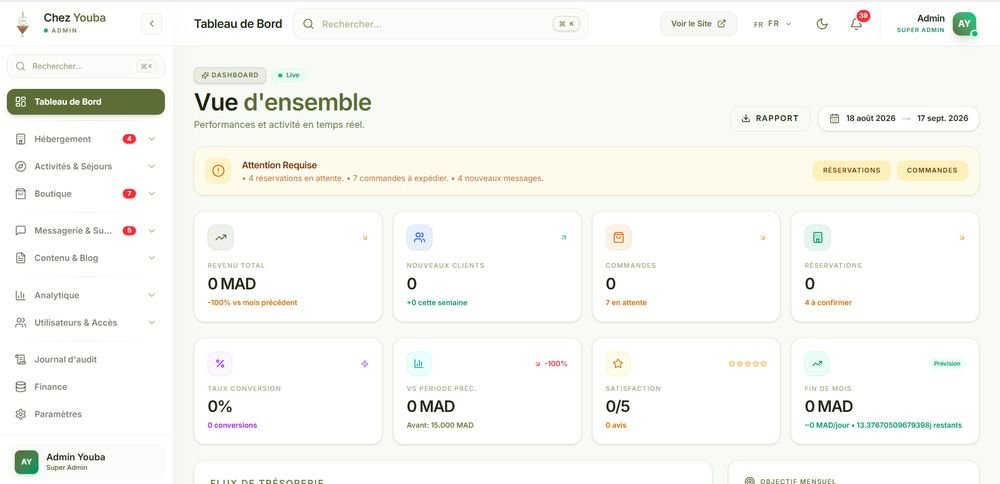The width and height of the screenshot is (1000, 484).
Task: Open Tableau de Bord in sidebar
Action: click(x=85, y=102)
